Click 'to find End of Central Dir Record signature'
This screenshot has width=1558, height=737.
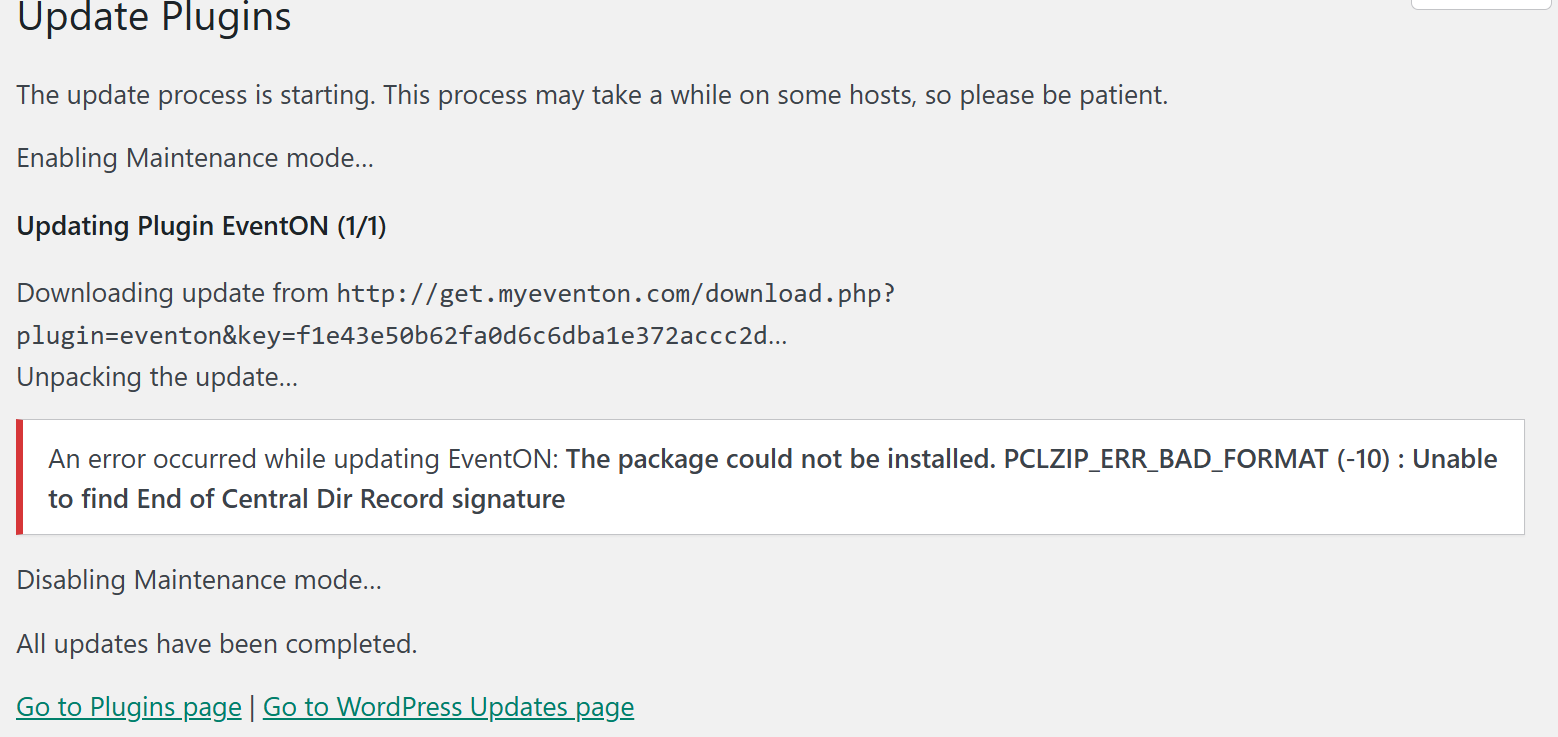(x=306, y=499)
